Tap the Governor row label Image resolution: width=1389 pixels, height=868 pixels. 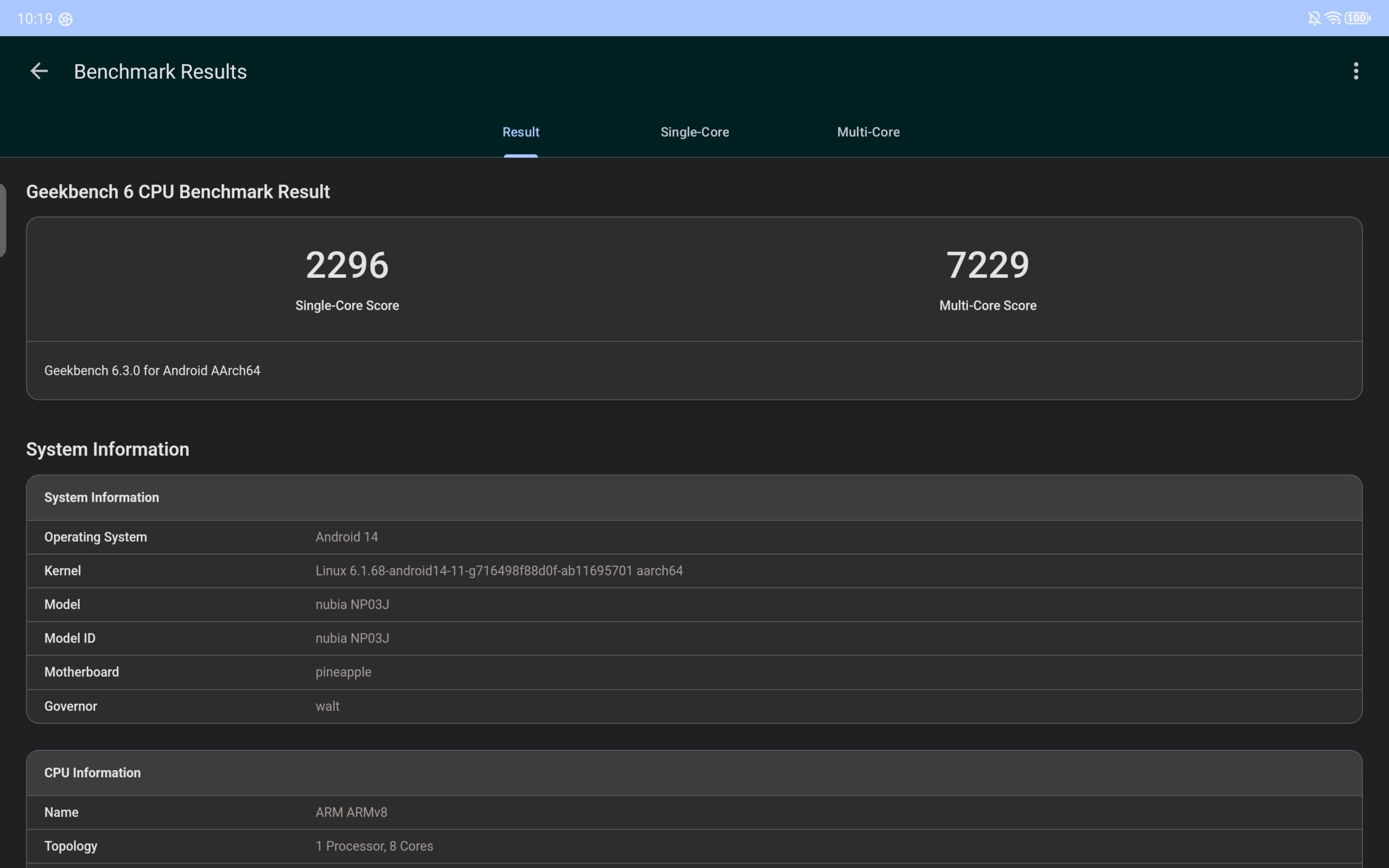(71, 707)
